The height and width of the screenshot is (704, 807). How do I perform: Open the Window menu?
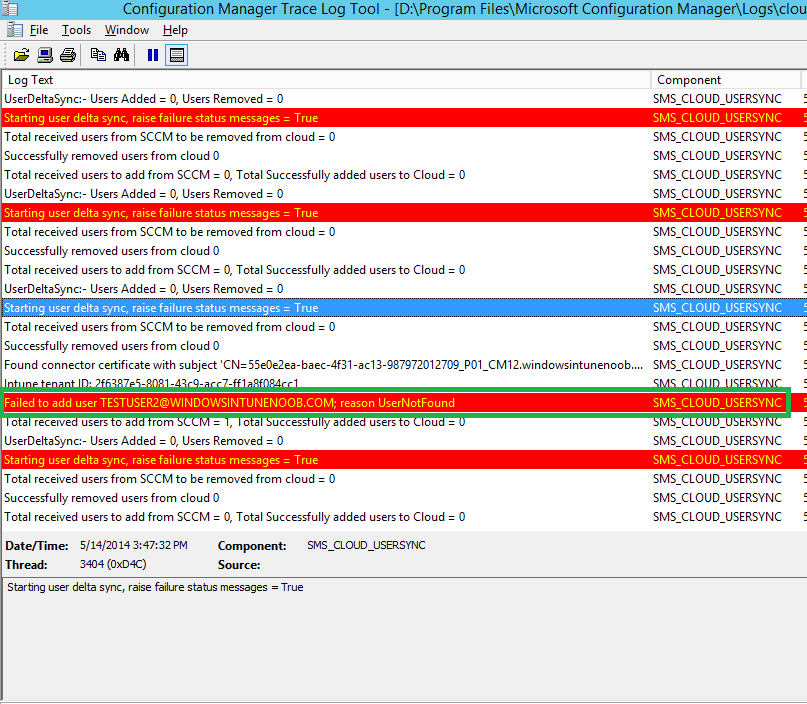pyautogui.click(x=127, y=30)
